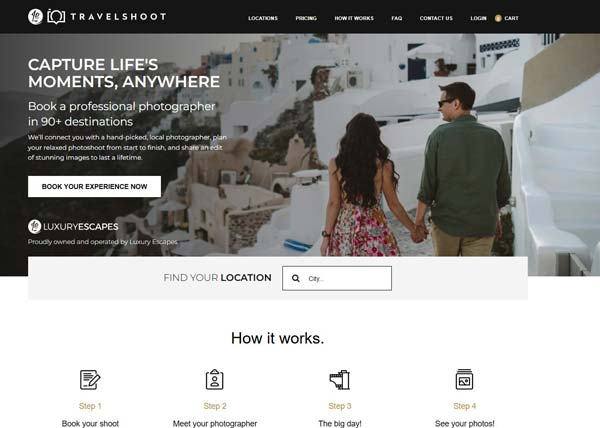Open the FAQ menu item

(x=396, y=18)
